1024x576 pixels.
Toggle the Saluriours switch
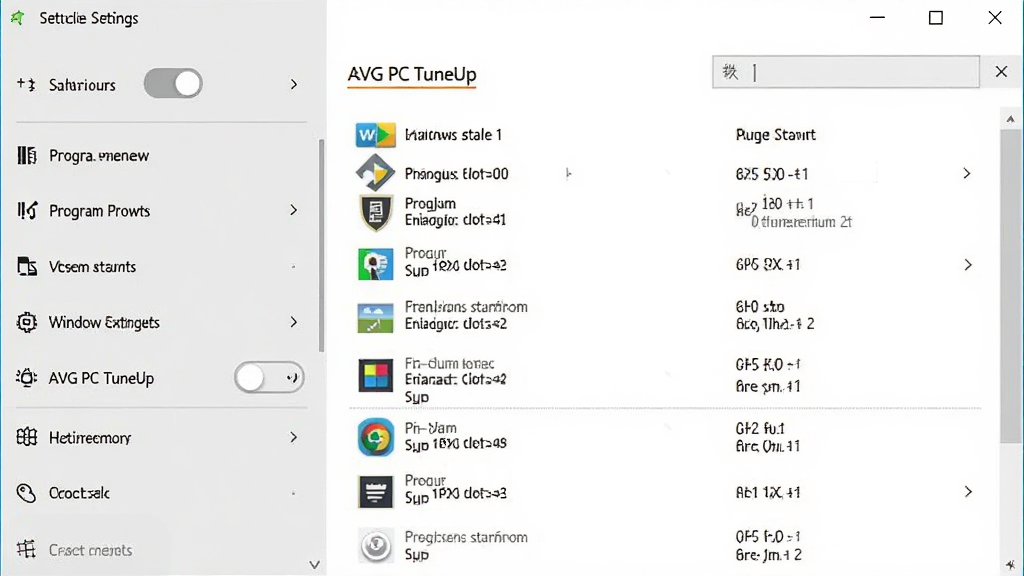[x=173, y=84]
